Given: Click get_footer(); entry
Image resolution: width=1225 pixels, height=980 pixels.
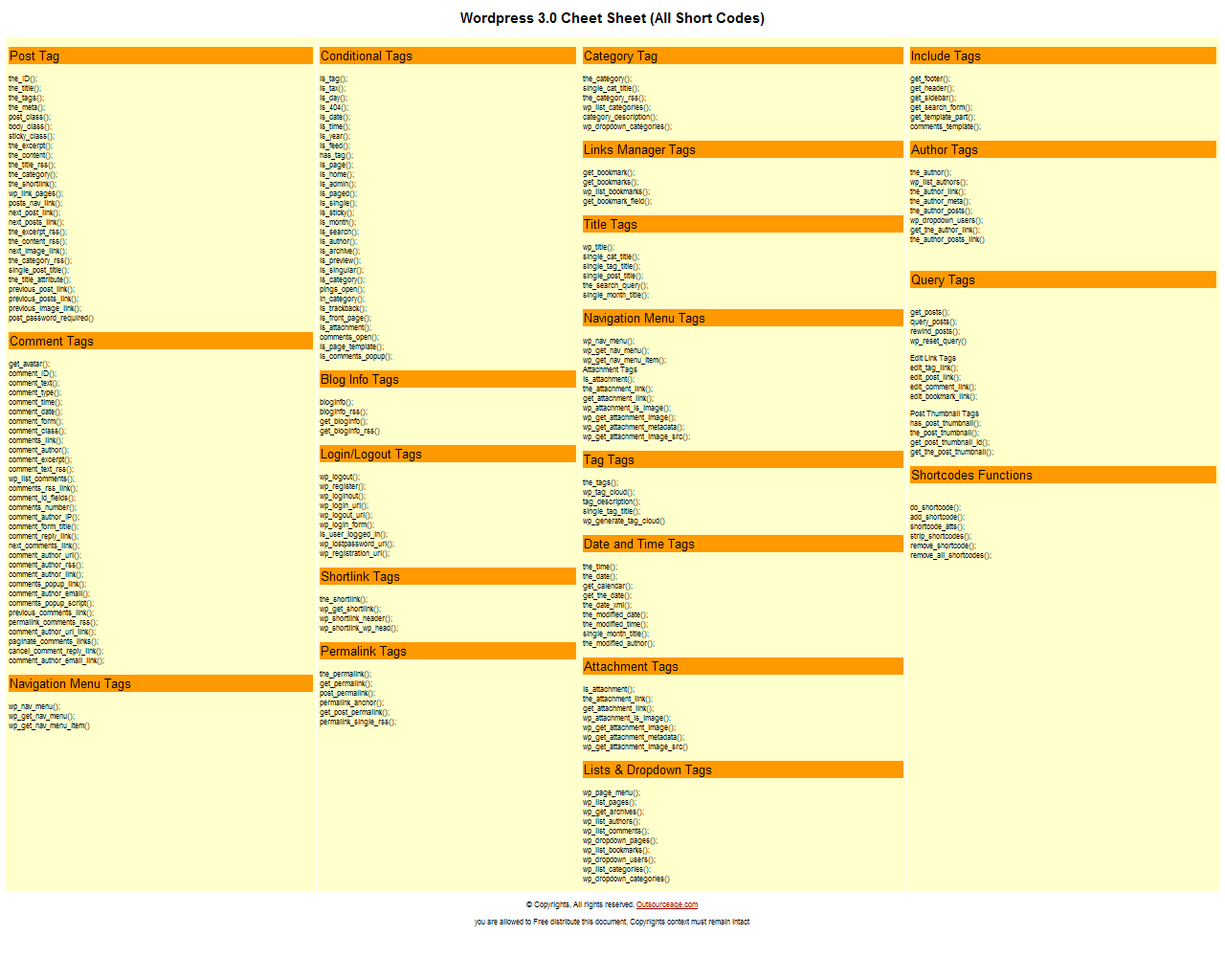Looking at the screenshot, I should pyautogui.click(x=930, y=78).
